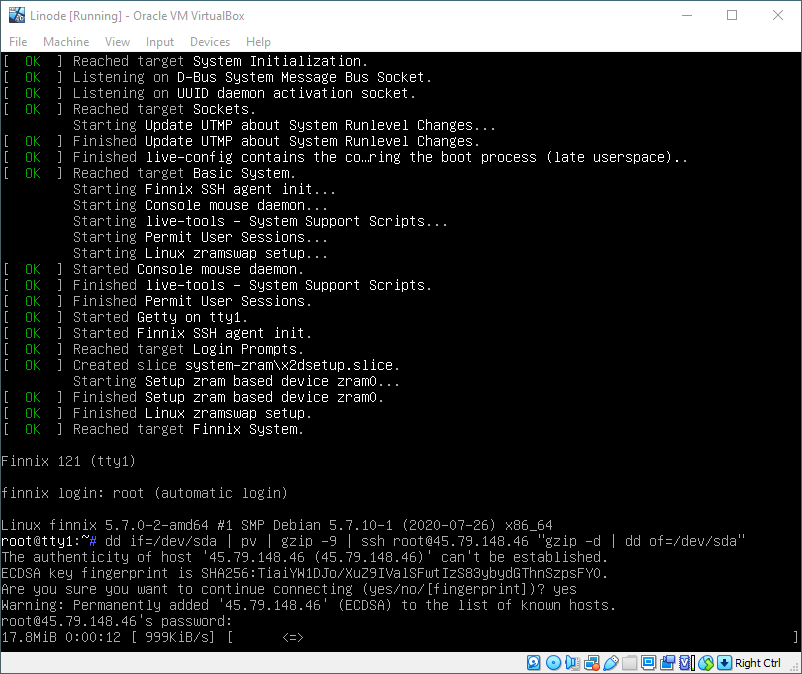802x674 pixels.
Task: Click the display settings status icon
Action: coord(649,663)
